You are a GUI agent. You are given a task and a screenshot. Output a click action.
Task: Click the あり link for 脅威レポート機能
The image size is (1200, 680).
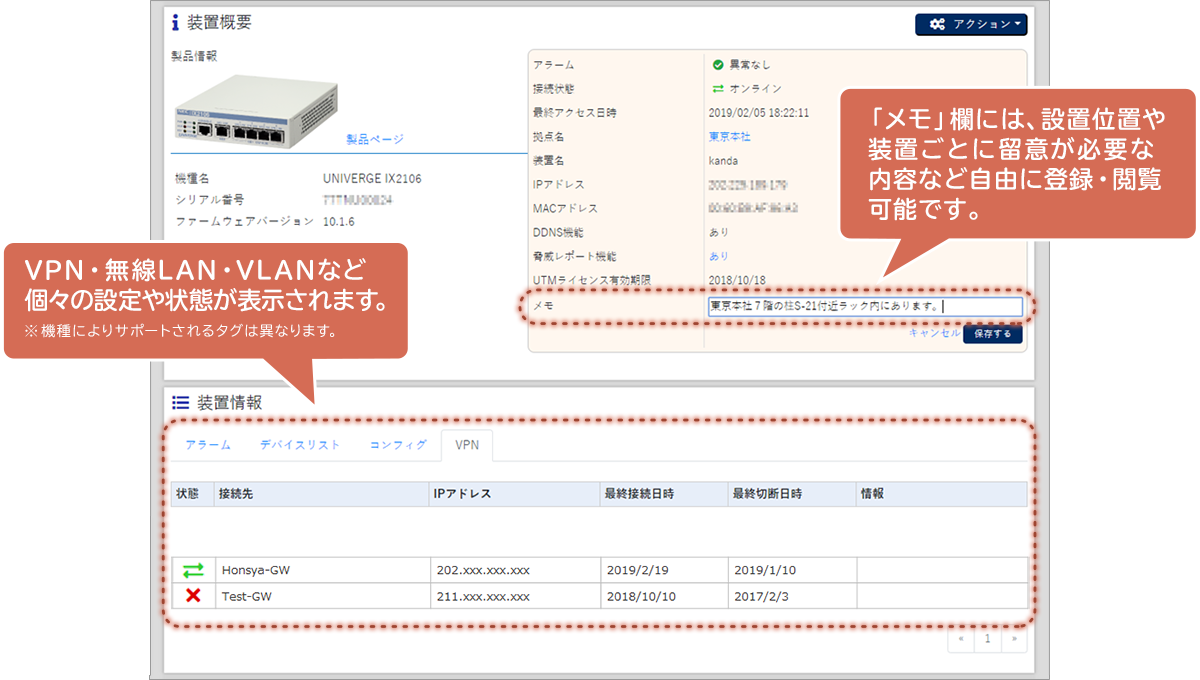(719, 256)
